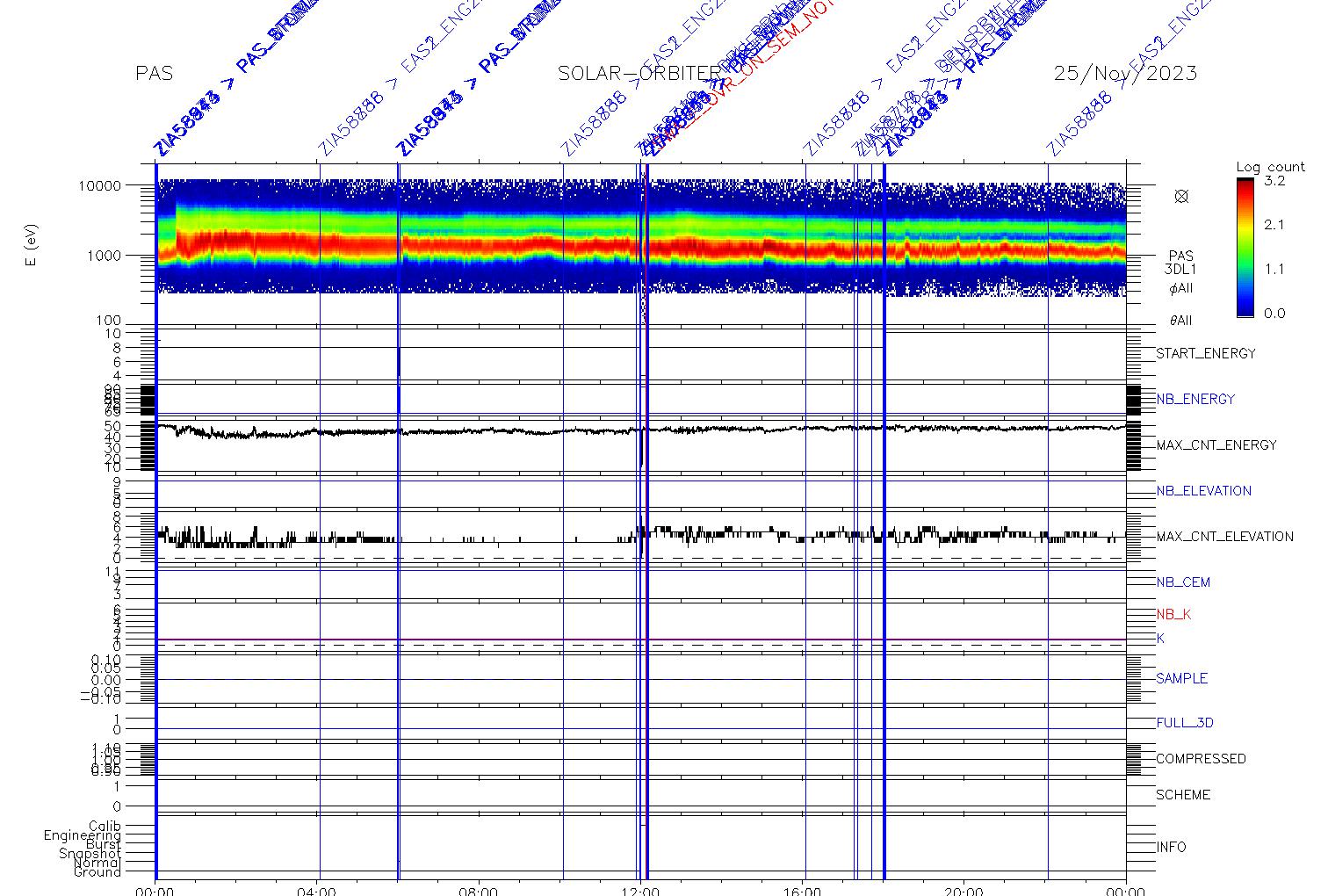Click the E (eV) axis label
Image resolution: width=1328 pixels, height=896 pixels.
click(x=32, y=246)
